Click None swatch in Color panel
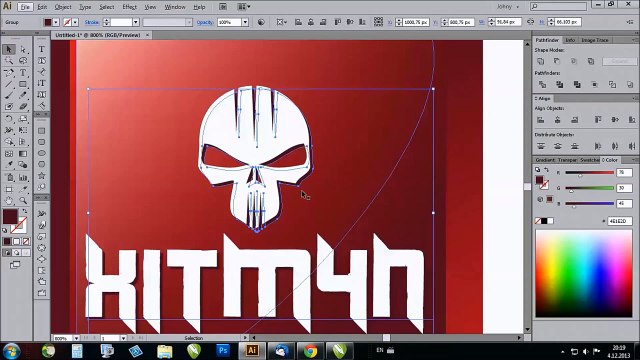Screen dimensions: 640x360 pyautogui.click(x=538, y=221)
